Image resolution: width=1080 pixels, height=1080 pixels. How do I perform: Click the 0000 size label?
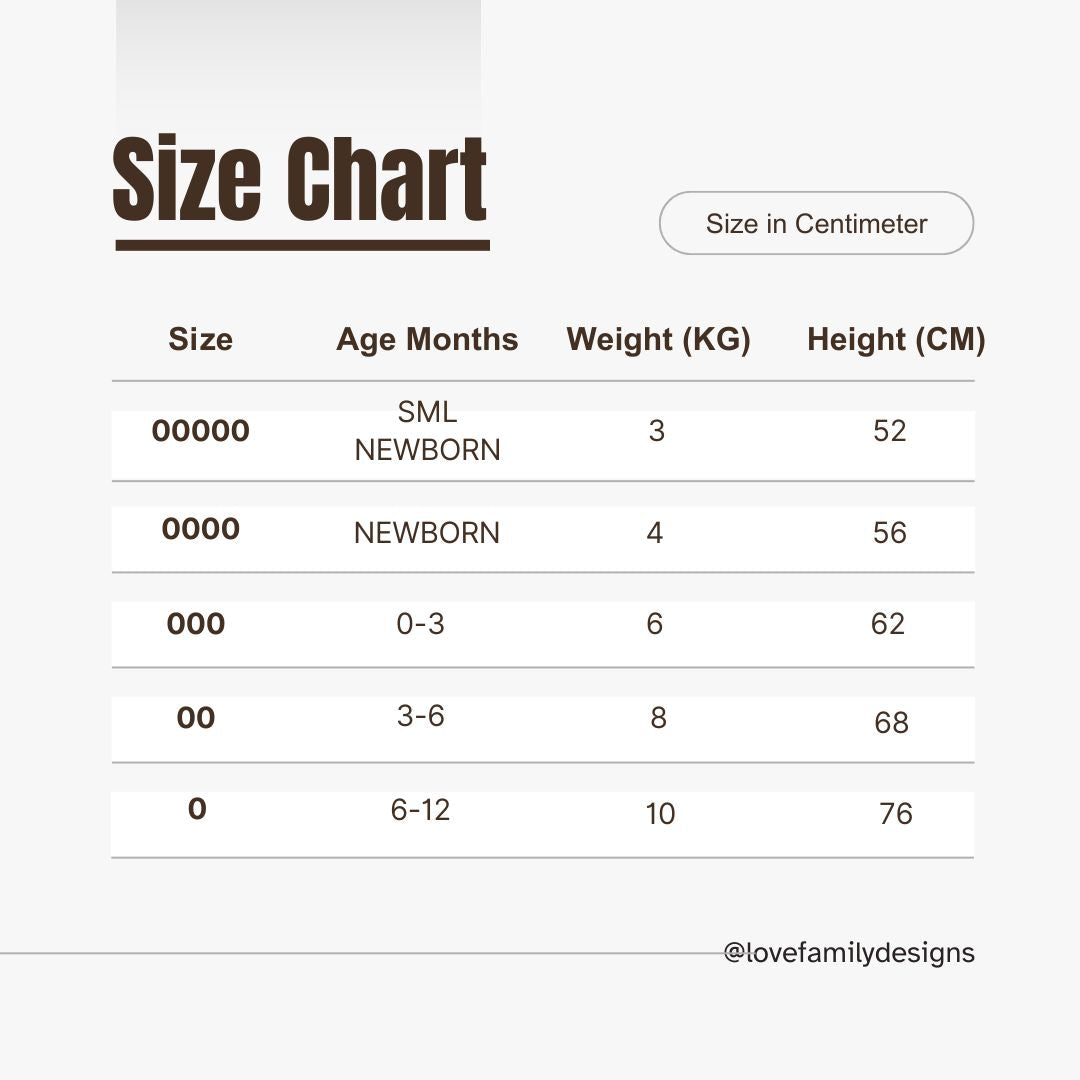[x=200, y=529]
